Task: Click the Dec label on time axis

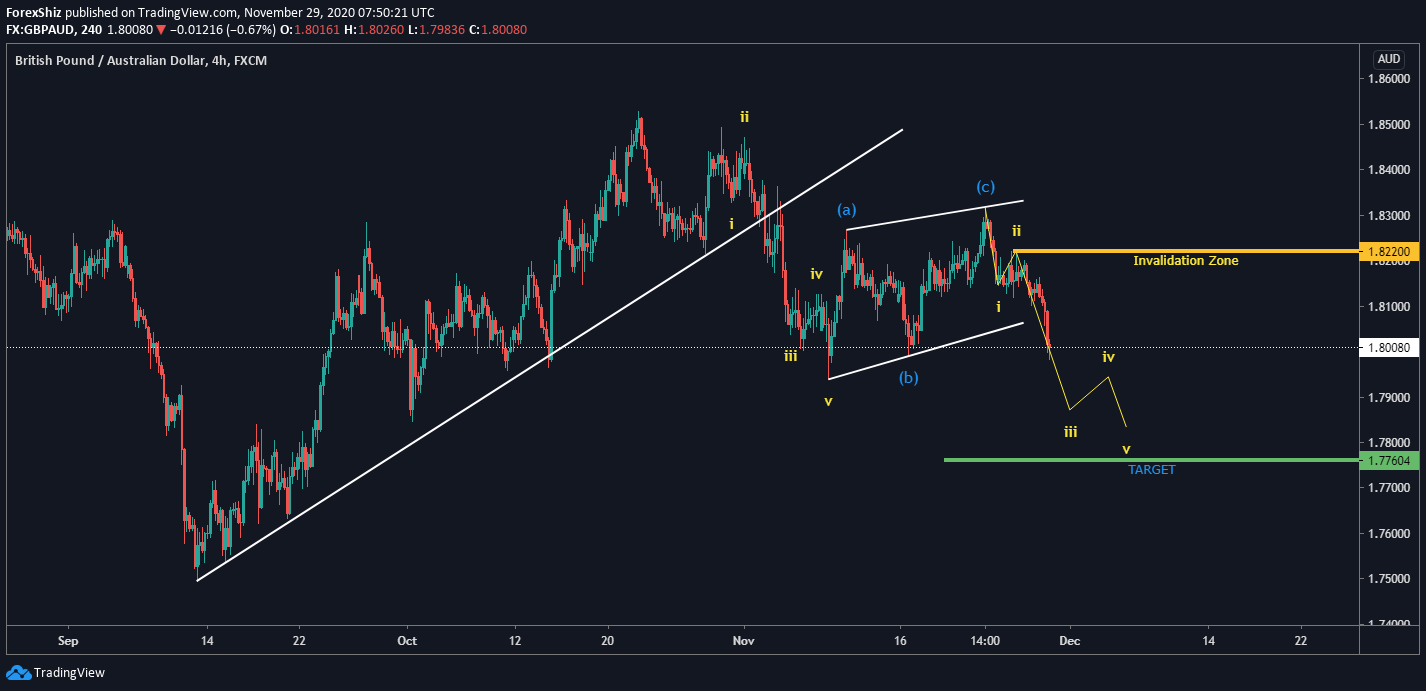Action: click(x=1069, y=639)
